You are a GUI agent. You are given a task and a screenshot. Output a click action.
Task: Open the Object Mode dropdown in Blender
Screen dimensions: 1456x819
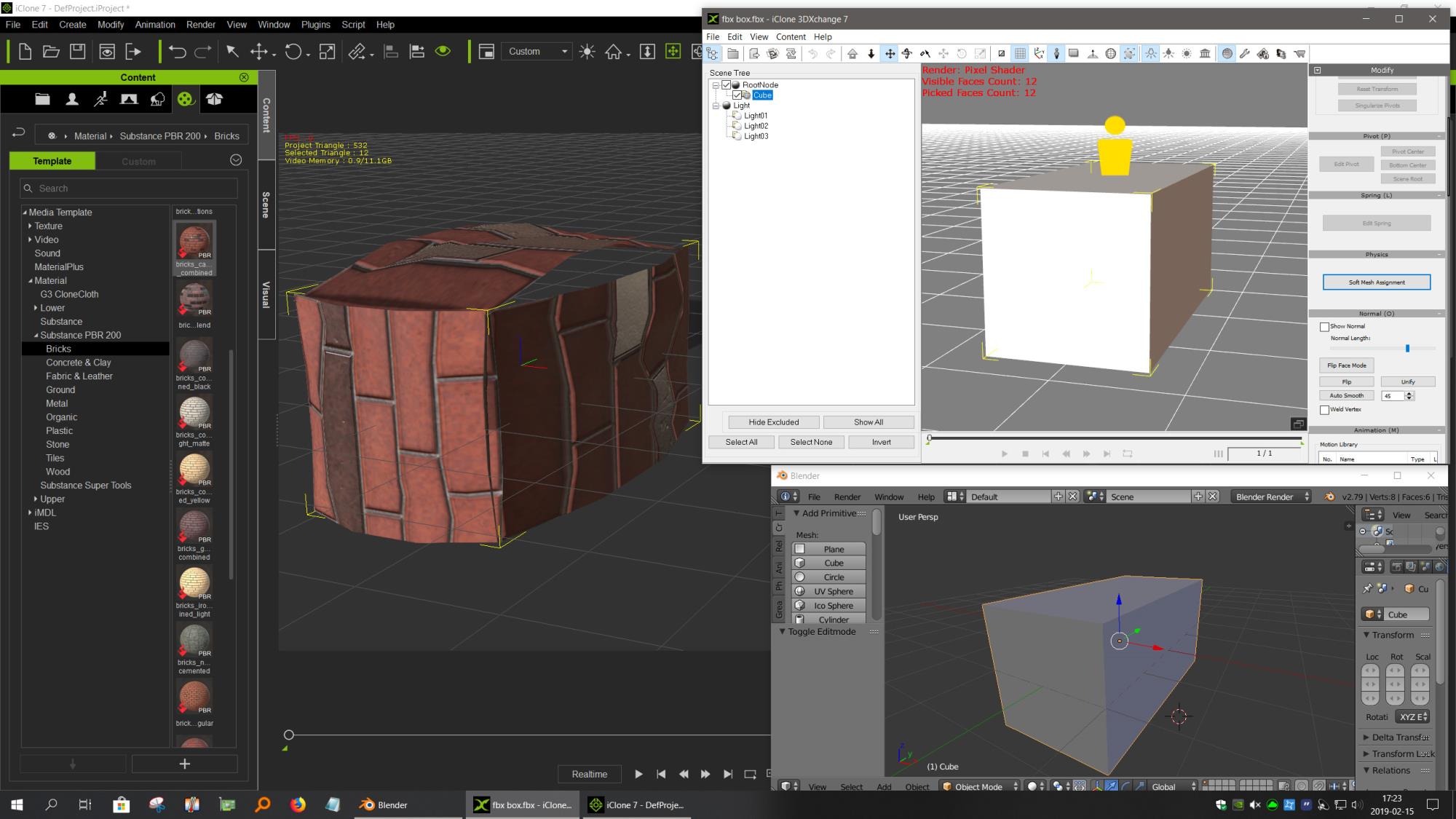(x=978, y=786)
